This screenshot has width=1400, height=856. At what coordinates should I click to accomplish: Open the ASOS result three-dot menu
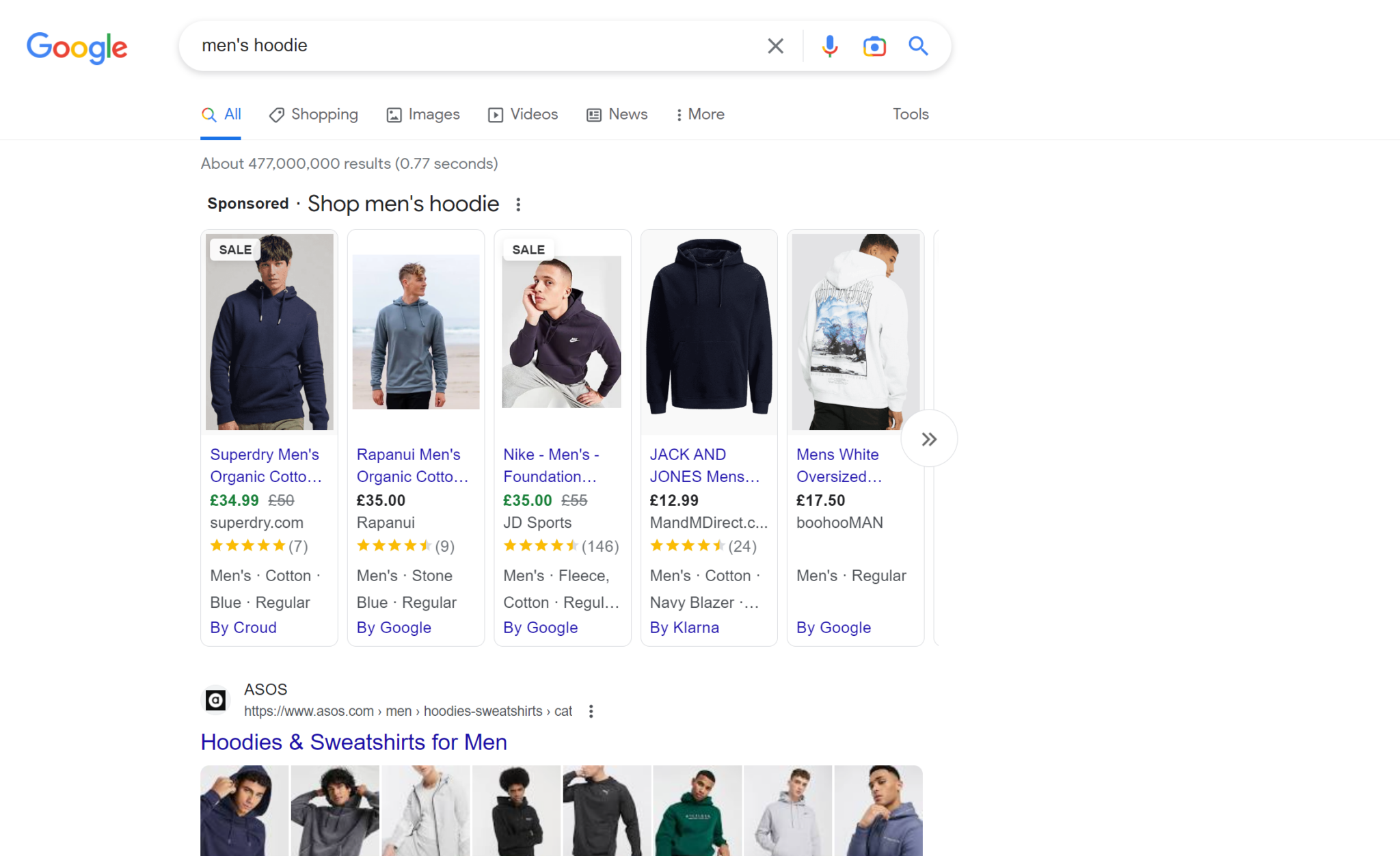(x=591, y=711)
